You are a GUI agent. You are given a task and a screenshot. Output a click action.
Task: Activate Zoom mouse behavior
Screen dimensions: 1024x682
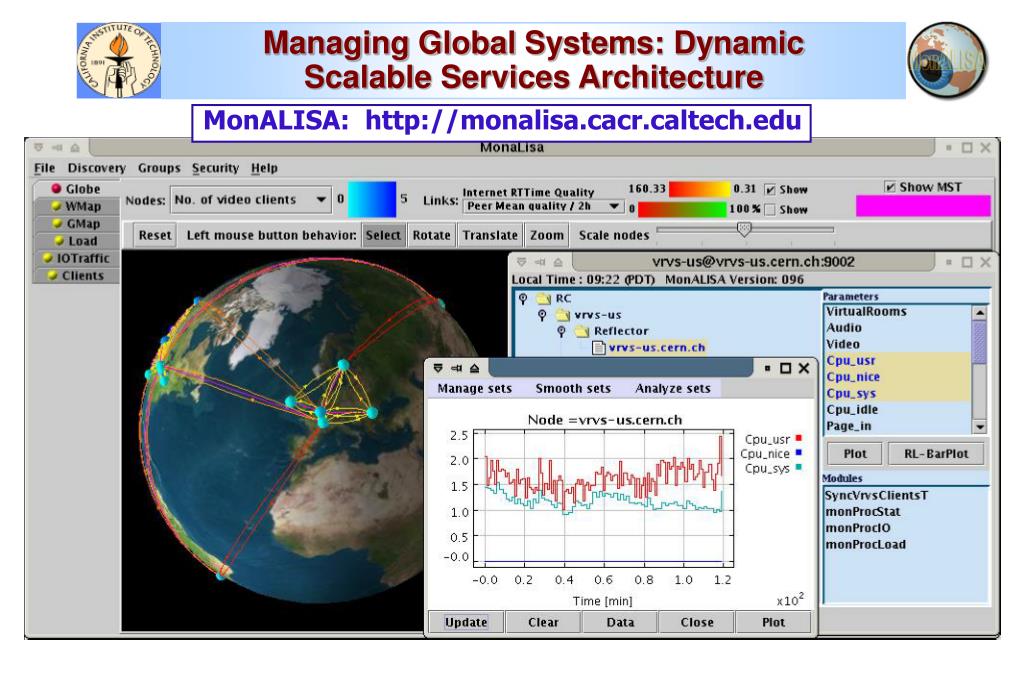click(547, 235)
